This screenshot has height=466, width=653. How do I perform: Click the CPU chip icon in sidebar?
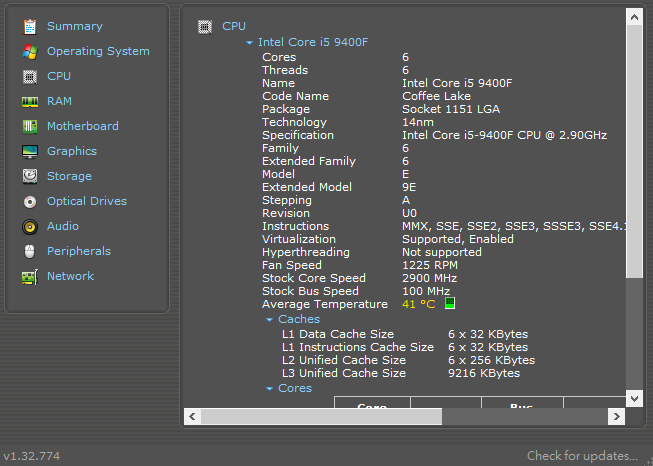coord(30,77)
